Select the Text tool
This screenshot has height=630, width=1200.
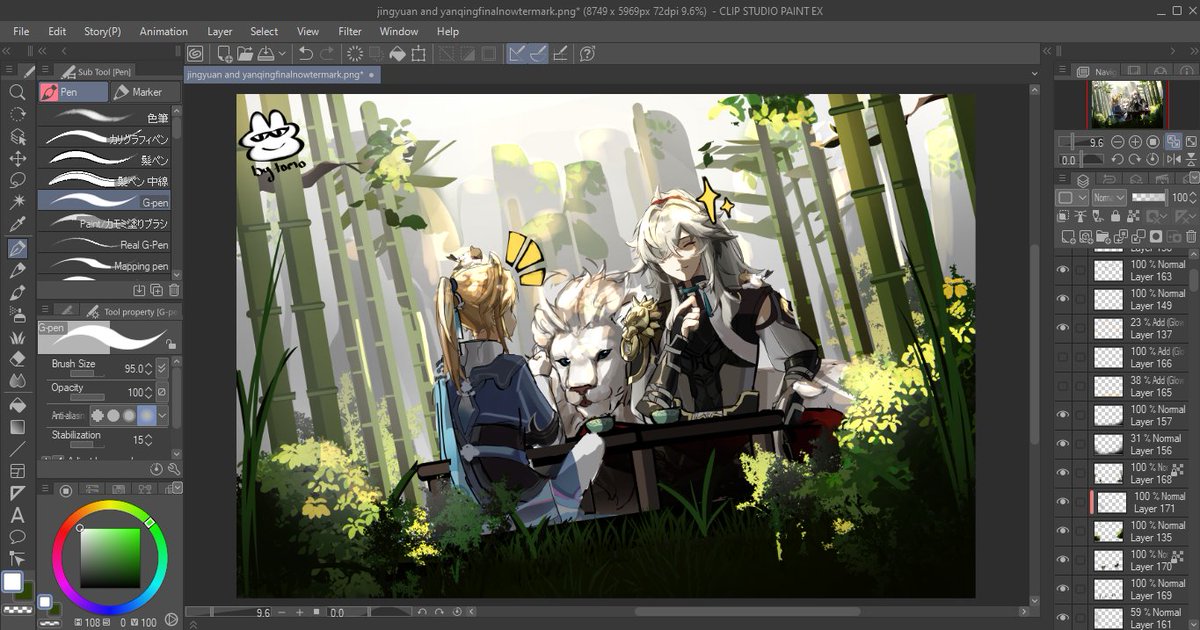[17, 515]
